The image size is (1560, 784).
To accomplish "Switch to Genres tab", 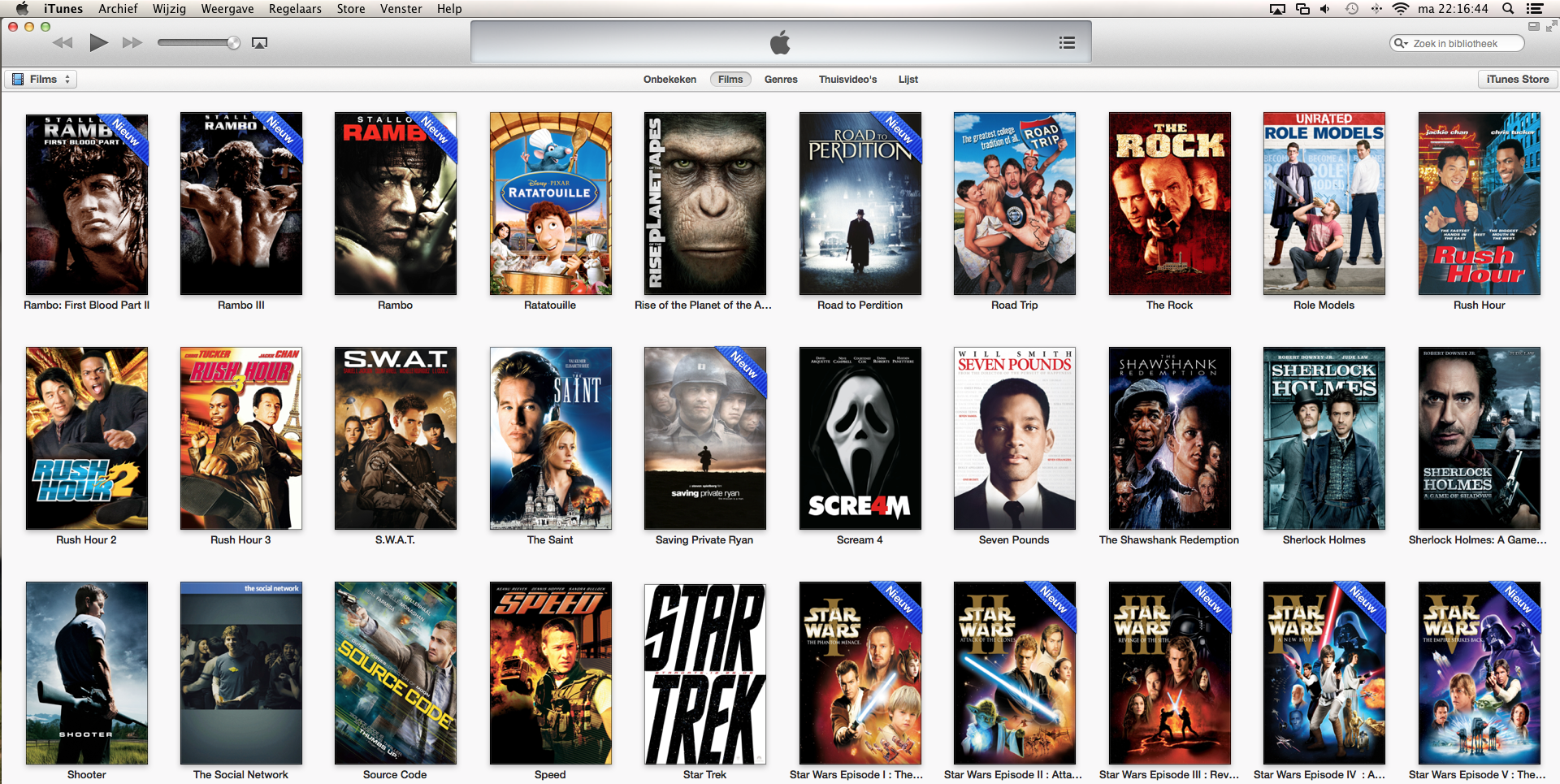I will tap(781, 79).
